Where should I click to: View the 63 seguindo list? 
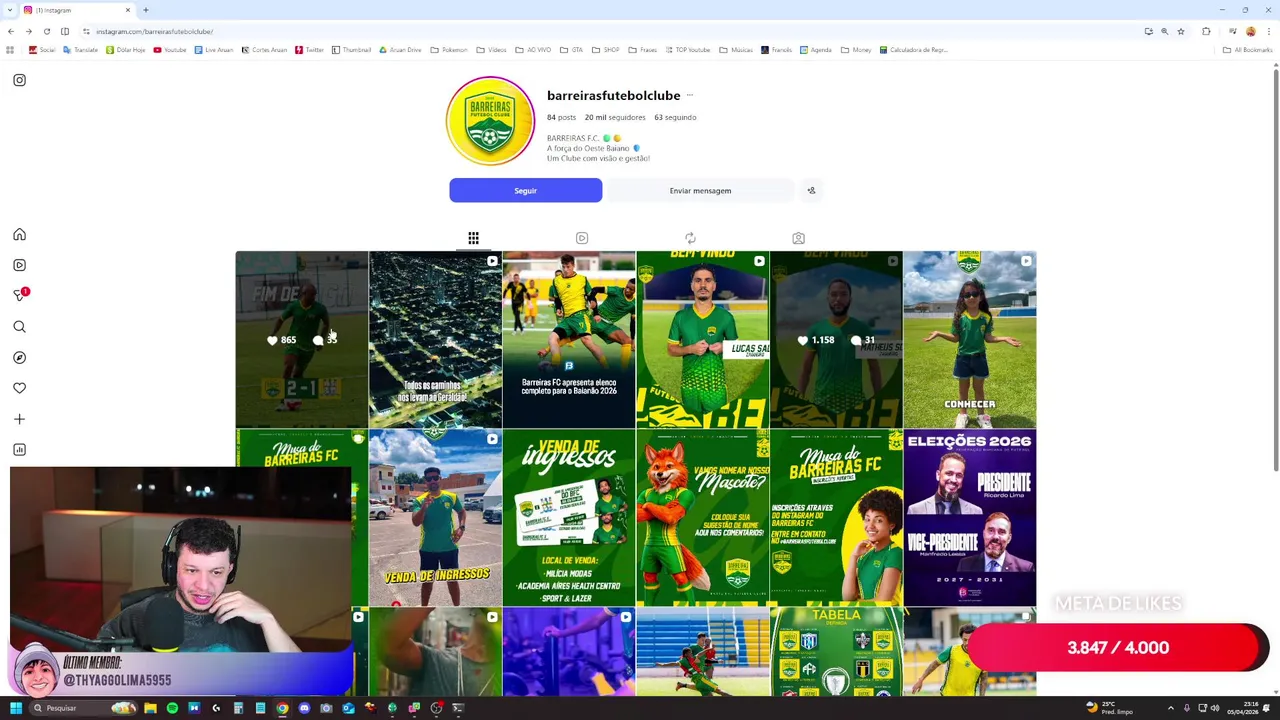point(675,117)
